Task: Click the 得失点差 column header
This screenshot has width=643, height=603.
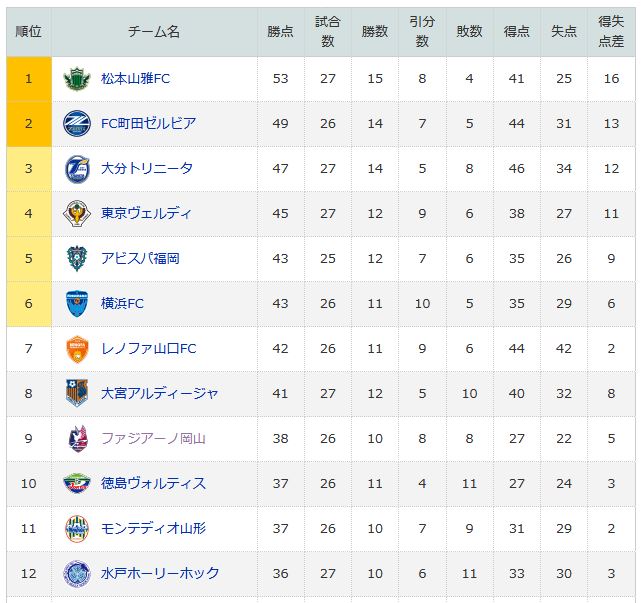Action: [x=611, y=31]
